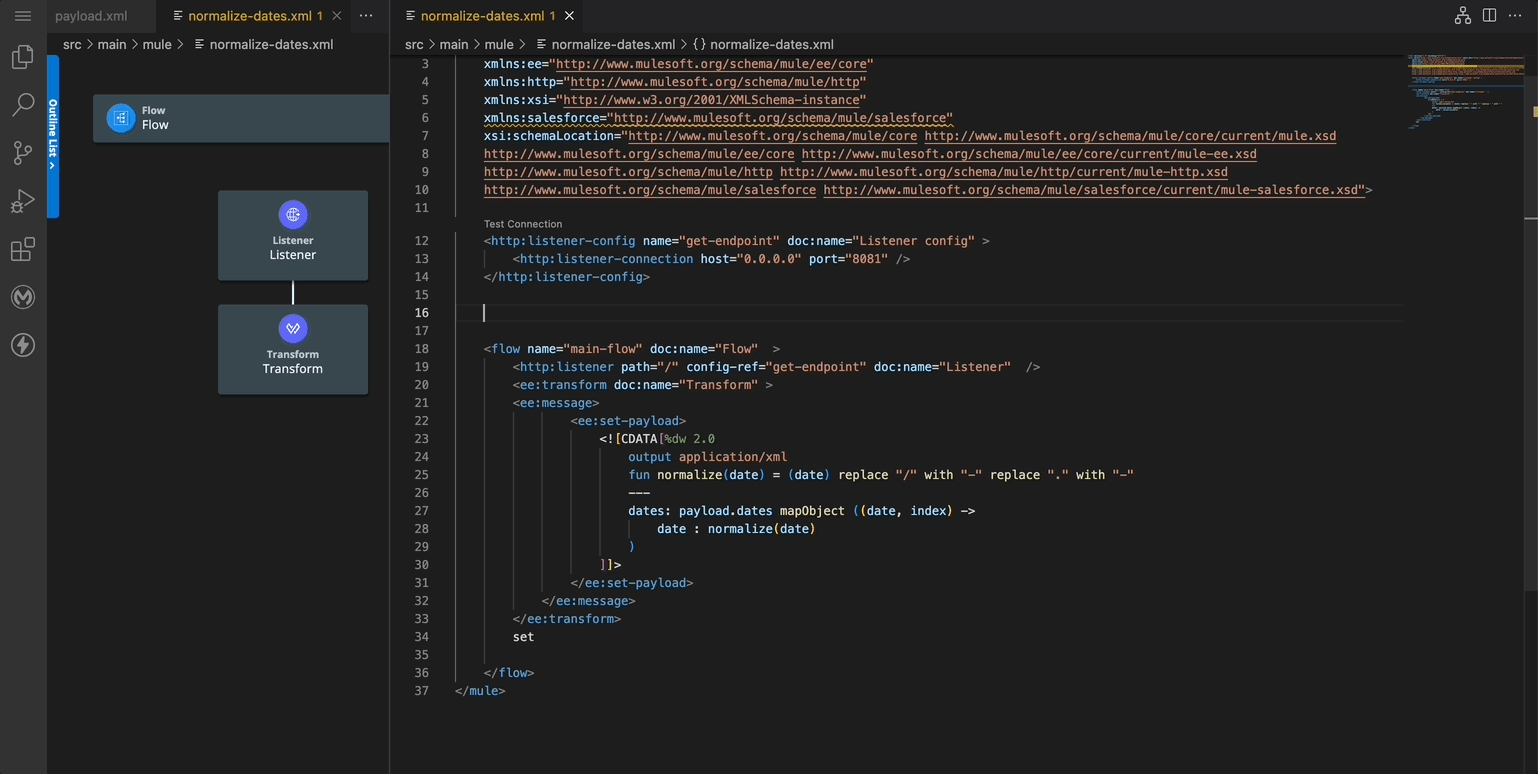Toggle the hamburger menu at top left
The height and width of the screenshot is (774, 1538).
point(22,16)
